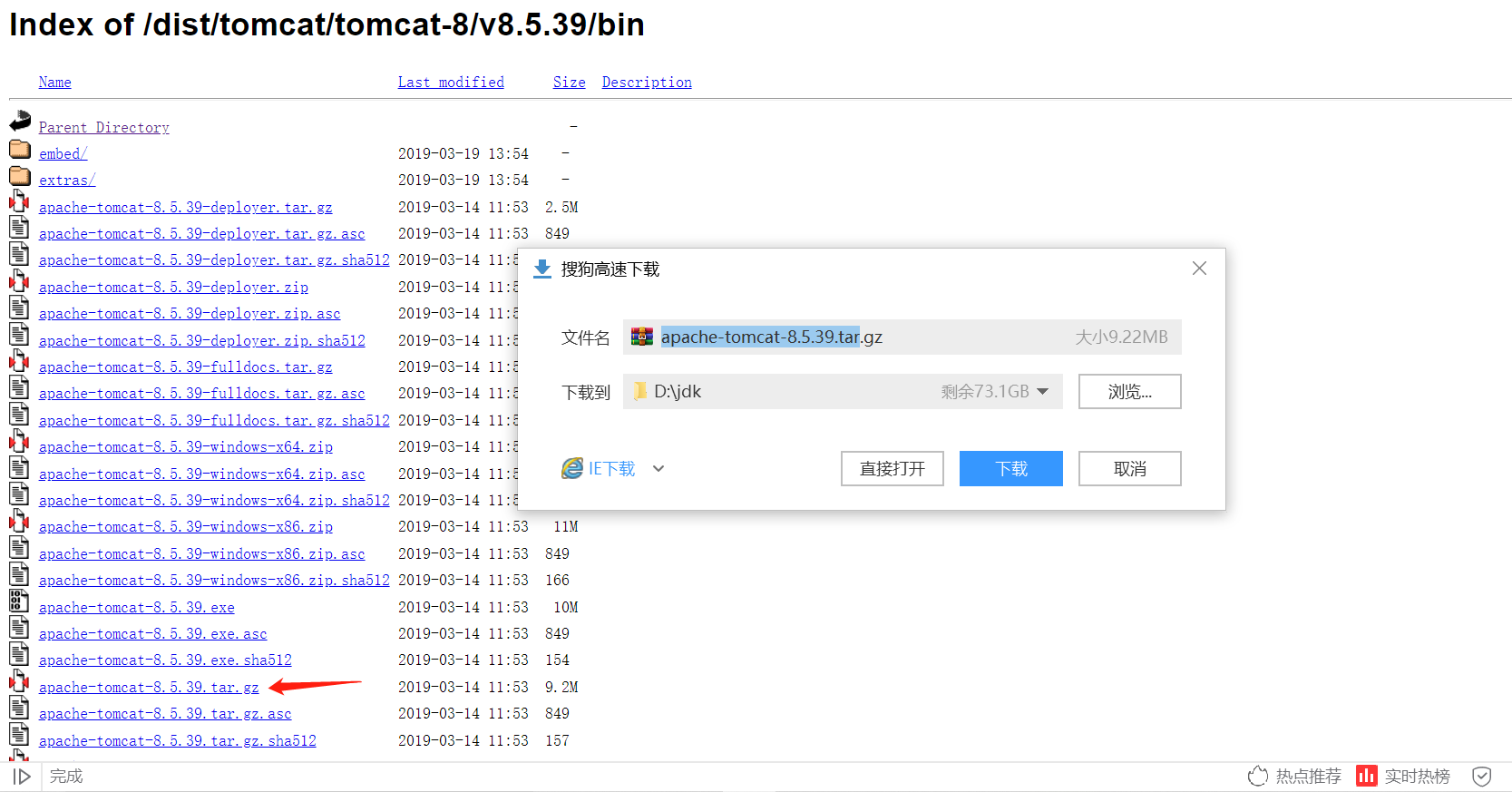Download apache-tomcat-8.5.39-windows-x64.zip
This screenshot has width=1512, height=792.
[x=186, y=447]
